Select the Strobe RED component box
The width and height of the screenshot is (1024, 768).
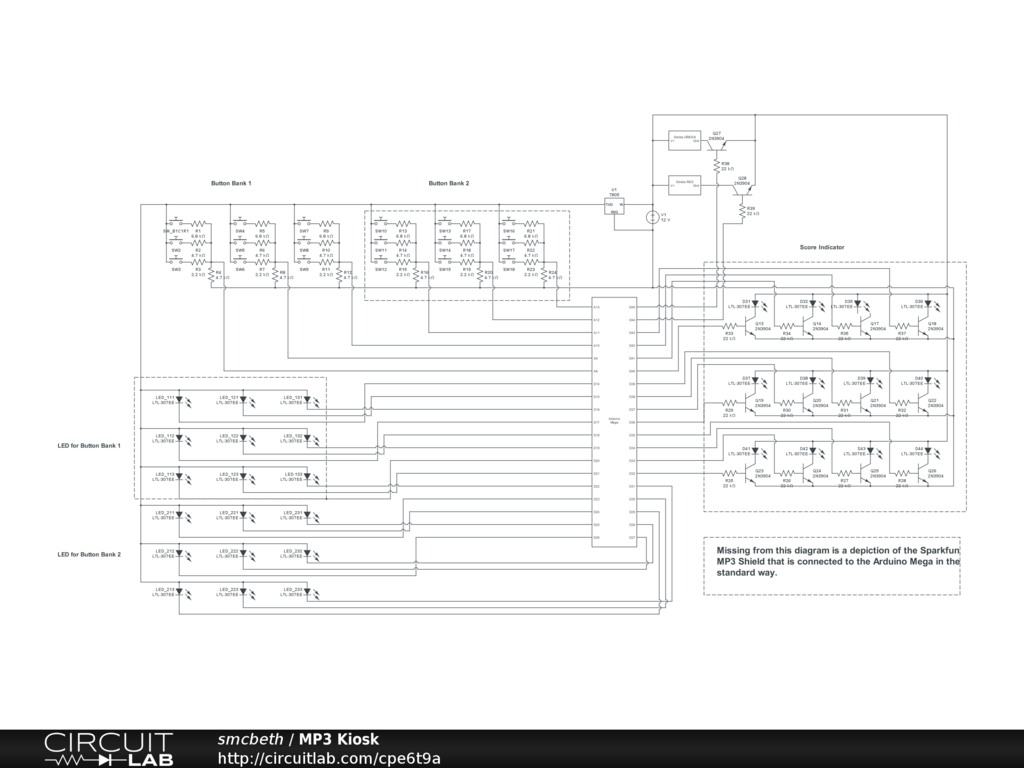pos(685,185)
